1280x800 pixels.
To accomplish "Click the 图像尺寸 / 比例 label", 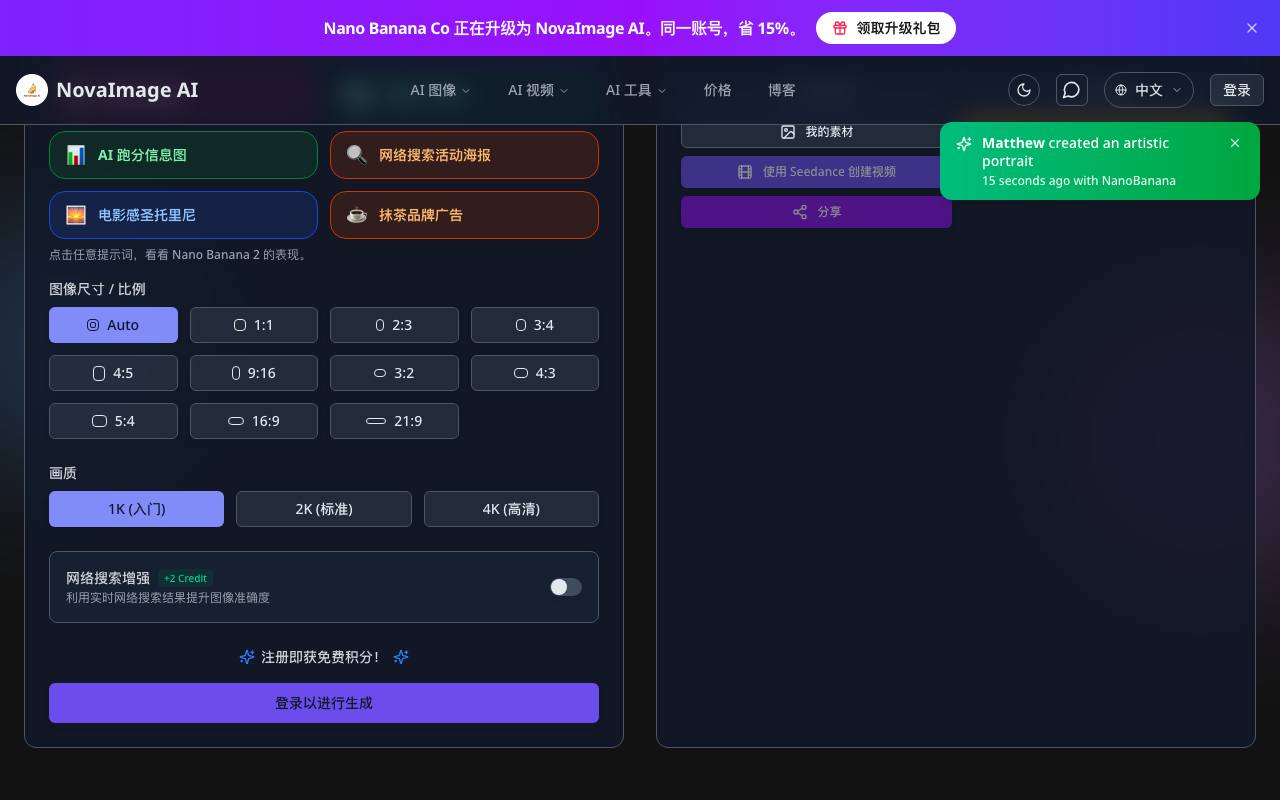I will tap(97, 289).
